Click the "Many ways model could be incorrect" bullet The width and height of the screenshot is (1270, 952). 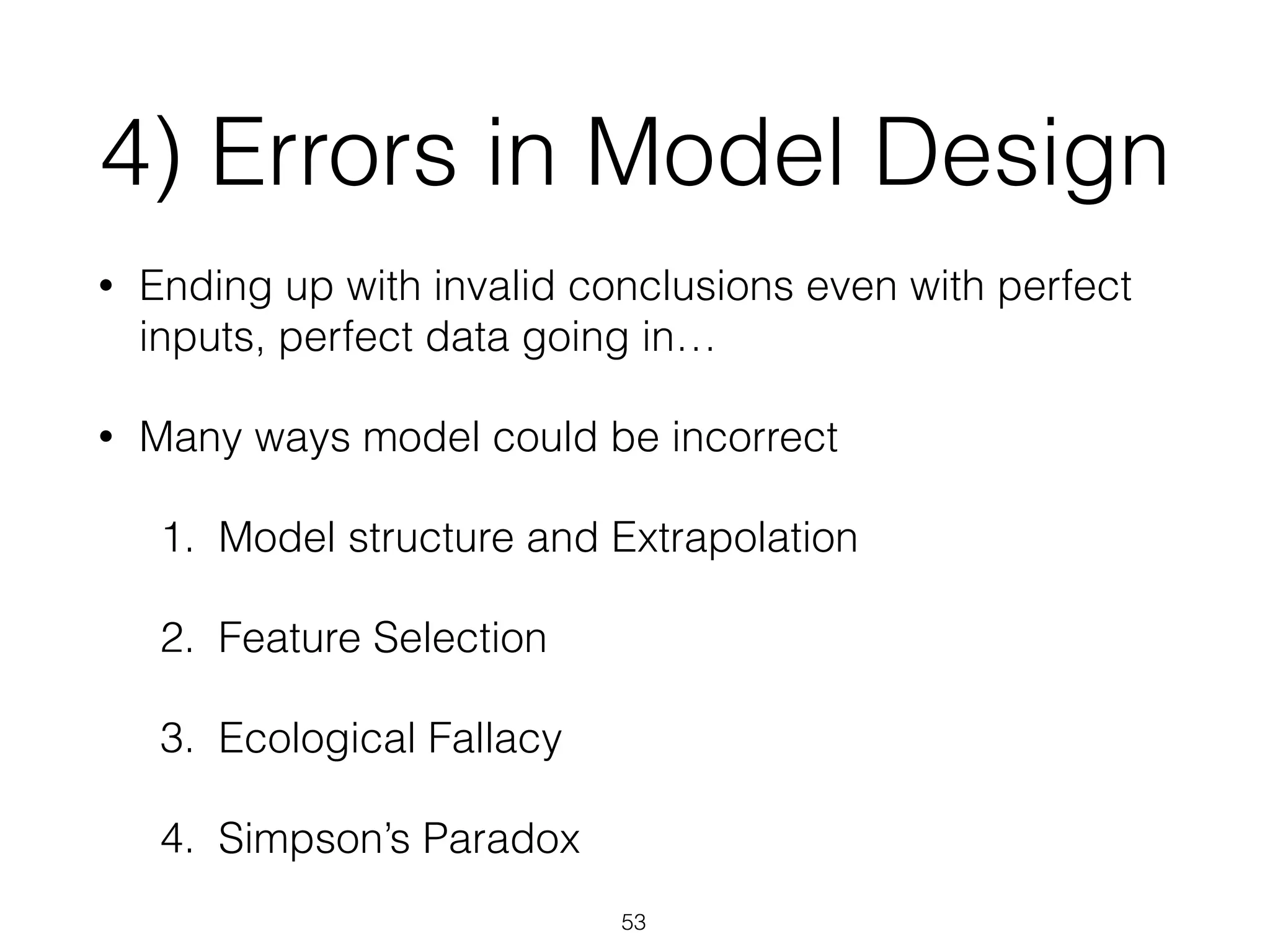pyautogui.click(x=488, y=437)
